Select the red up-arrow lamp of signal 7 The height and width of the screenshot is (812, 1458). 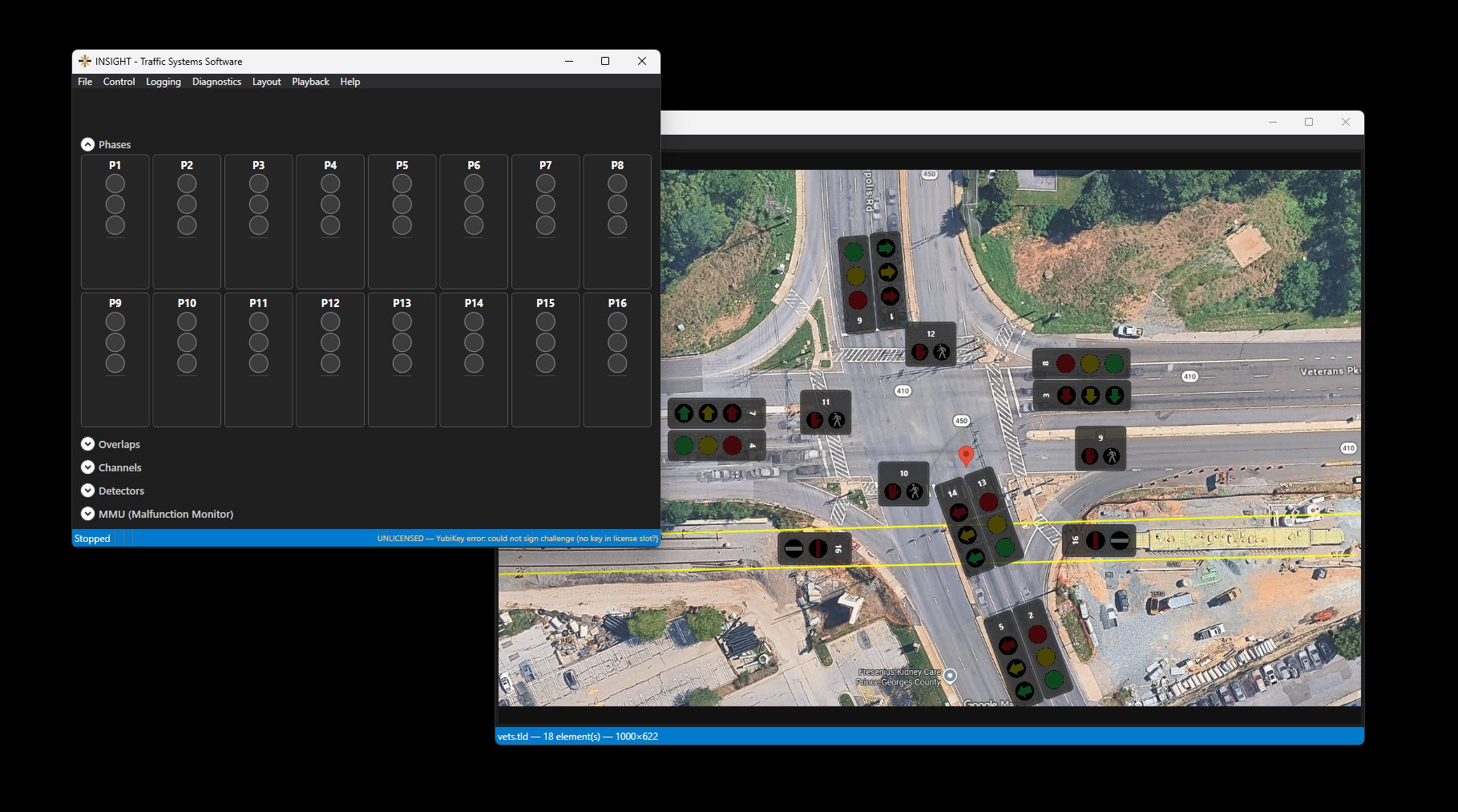pos(732,414)
